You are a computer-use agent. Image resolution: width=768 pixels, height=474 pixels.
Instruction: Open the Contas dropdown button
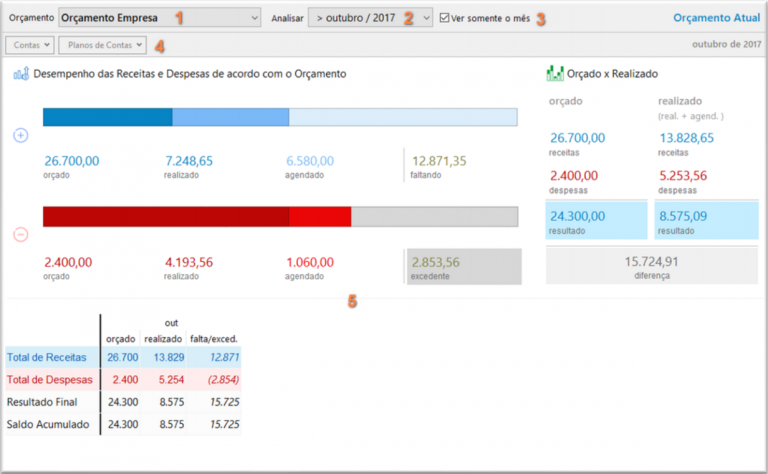[30, 45]
